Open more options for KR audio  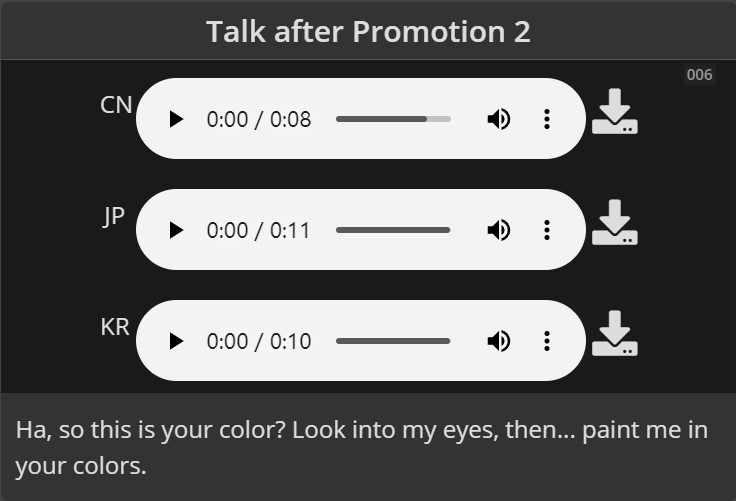(x=547, y=341)
